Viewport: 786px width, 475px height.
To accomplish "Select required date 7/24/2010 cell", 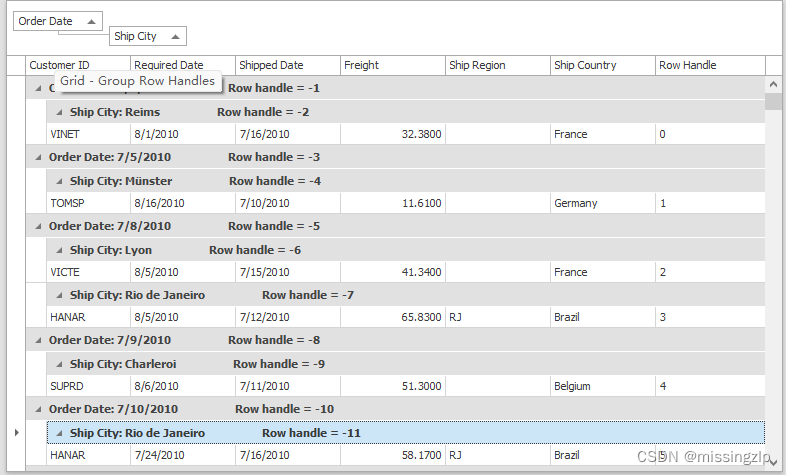I will pyautogui.click(x=183, y=455).
